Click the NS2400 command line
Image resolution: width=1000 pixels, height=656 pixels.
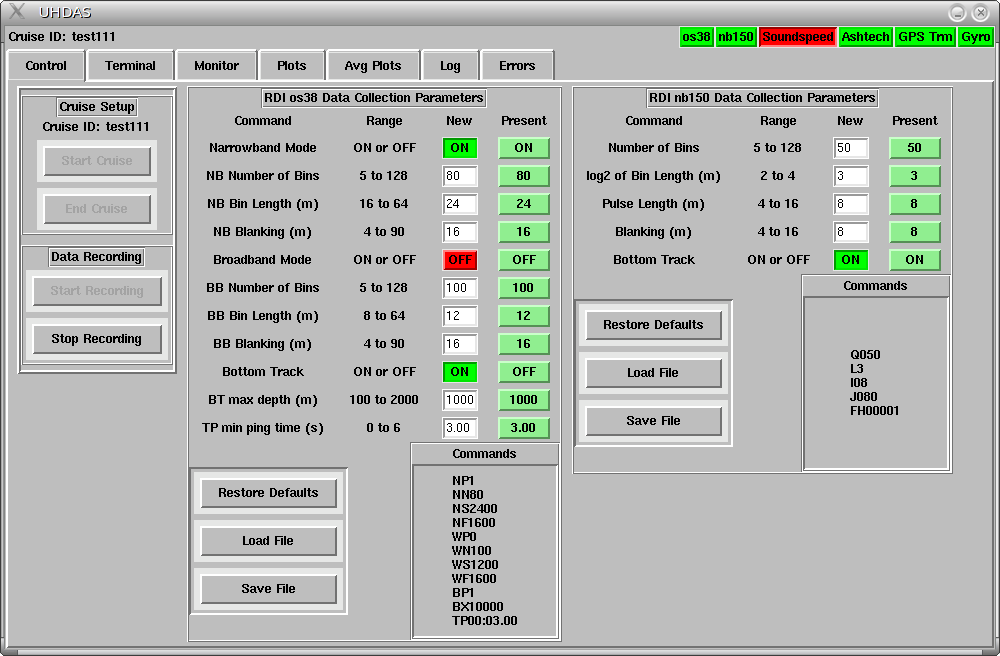point(474,509)
